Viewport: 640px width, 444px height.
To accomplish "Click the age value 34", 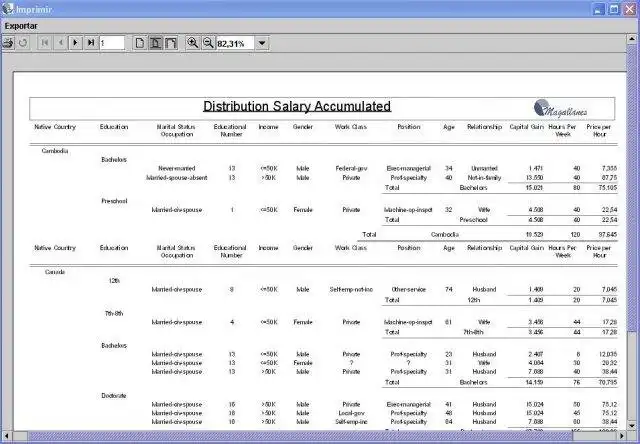I will click(x=449, y=168).
